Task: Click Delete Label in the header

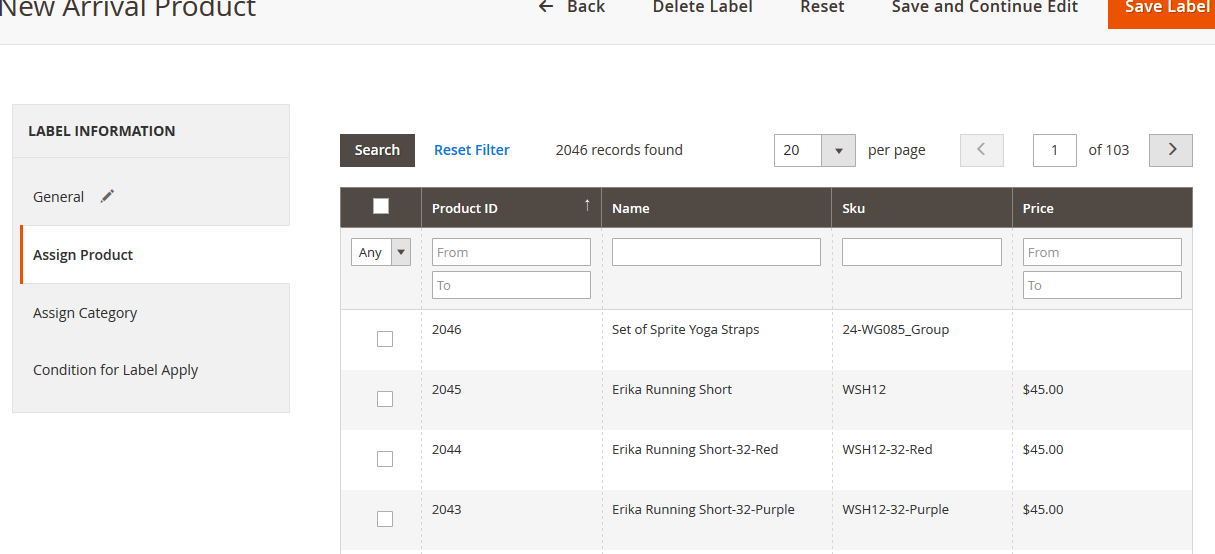Action: coord(702,7)
